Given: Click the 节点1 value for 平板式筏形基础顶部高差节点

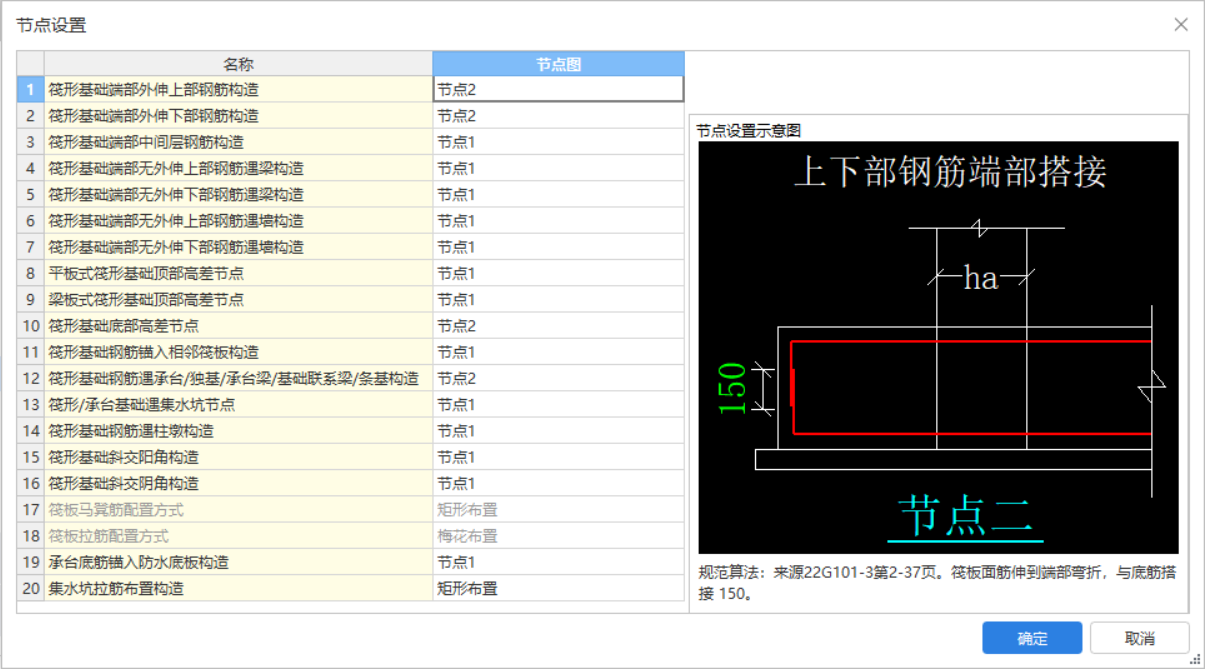Looking at the screenshot, I should pos(559,273).
